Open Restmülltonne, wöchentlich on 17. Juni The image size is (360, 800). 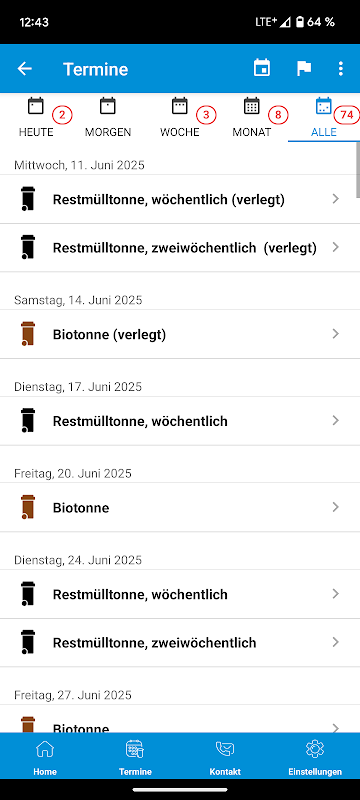pos(180,421)
